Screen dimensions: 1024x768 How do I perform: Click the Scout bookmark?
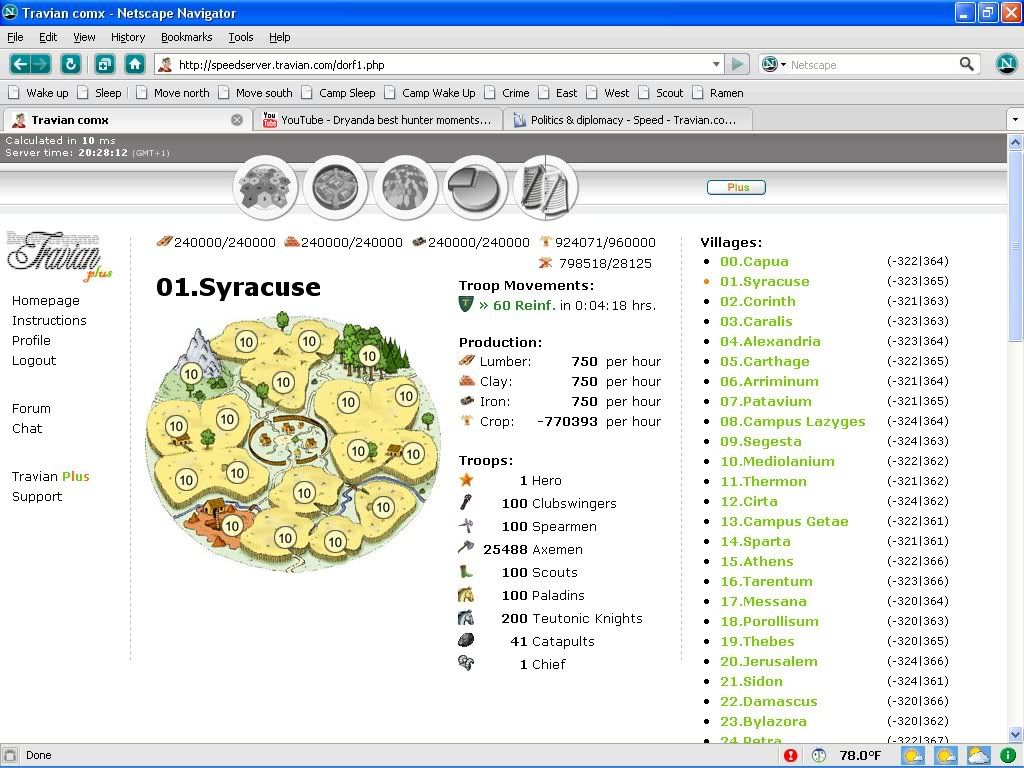coord(661,93)
